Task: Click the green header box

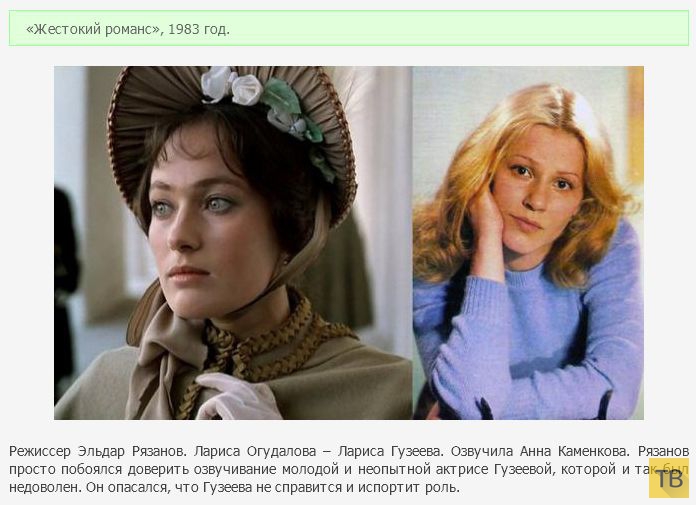Action: 349,29
